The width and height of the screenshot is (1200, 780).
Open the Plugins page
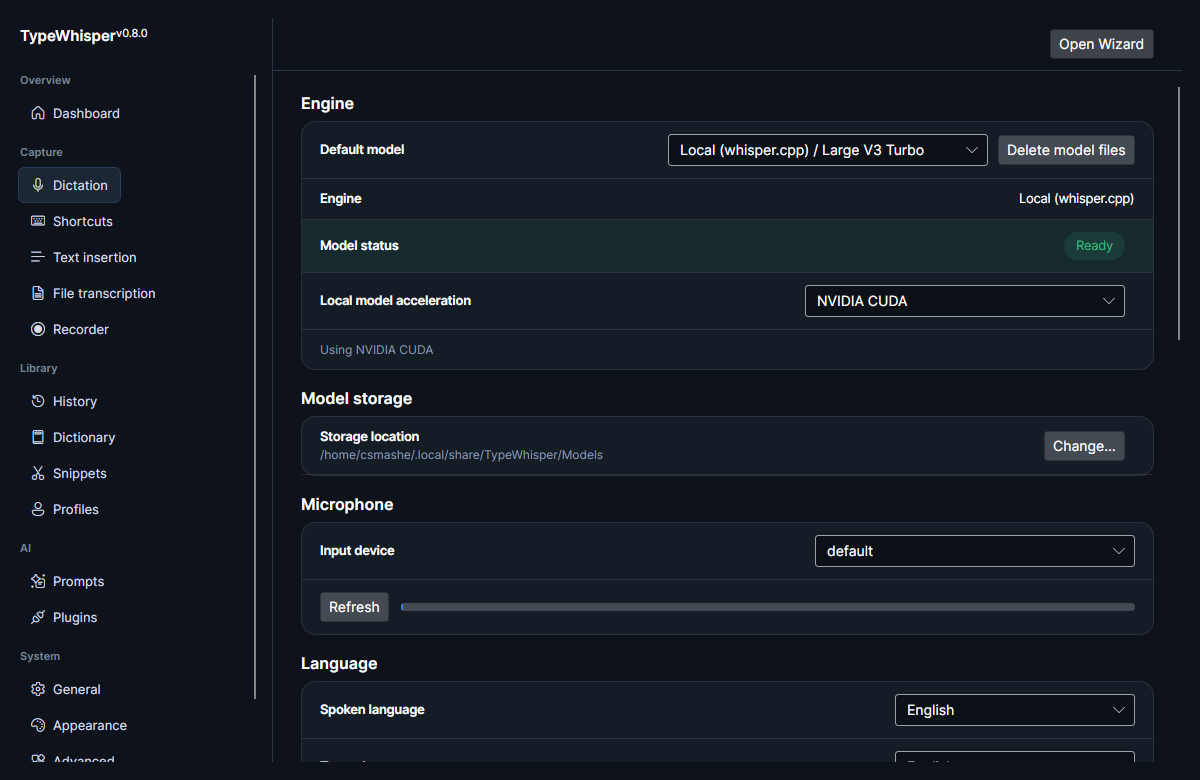[63, 617]
